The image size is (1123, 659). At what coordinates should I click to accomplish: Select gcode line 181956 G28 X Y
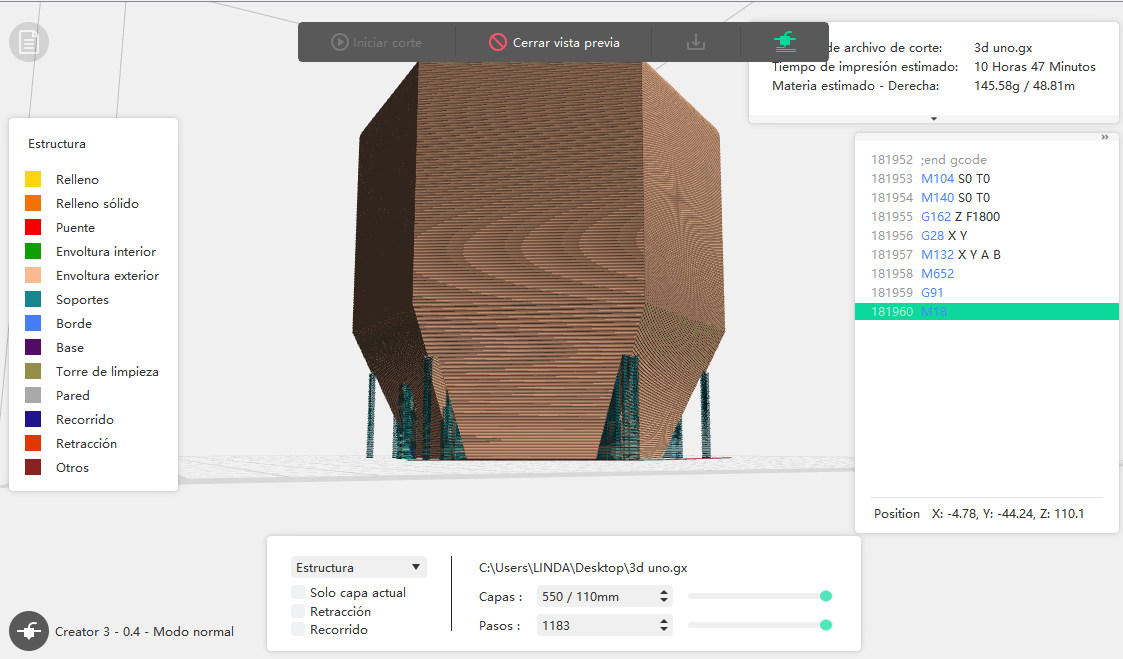(x=987, y=236)
